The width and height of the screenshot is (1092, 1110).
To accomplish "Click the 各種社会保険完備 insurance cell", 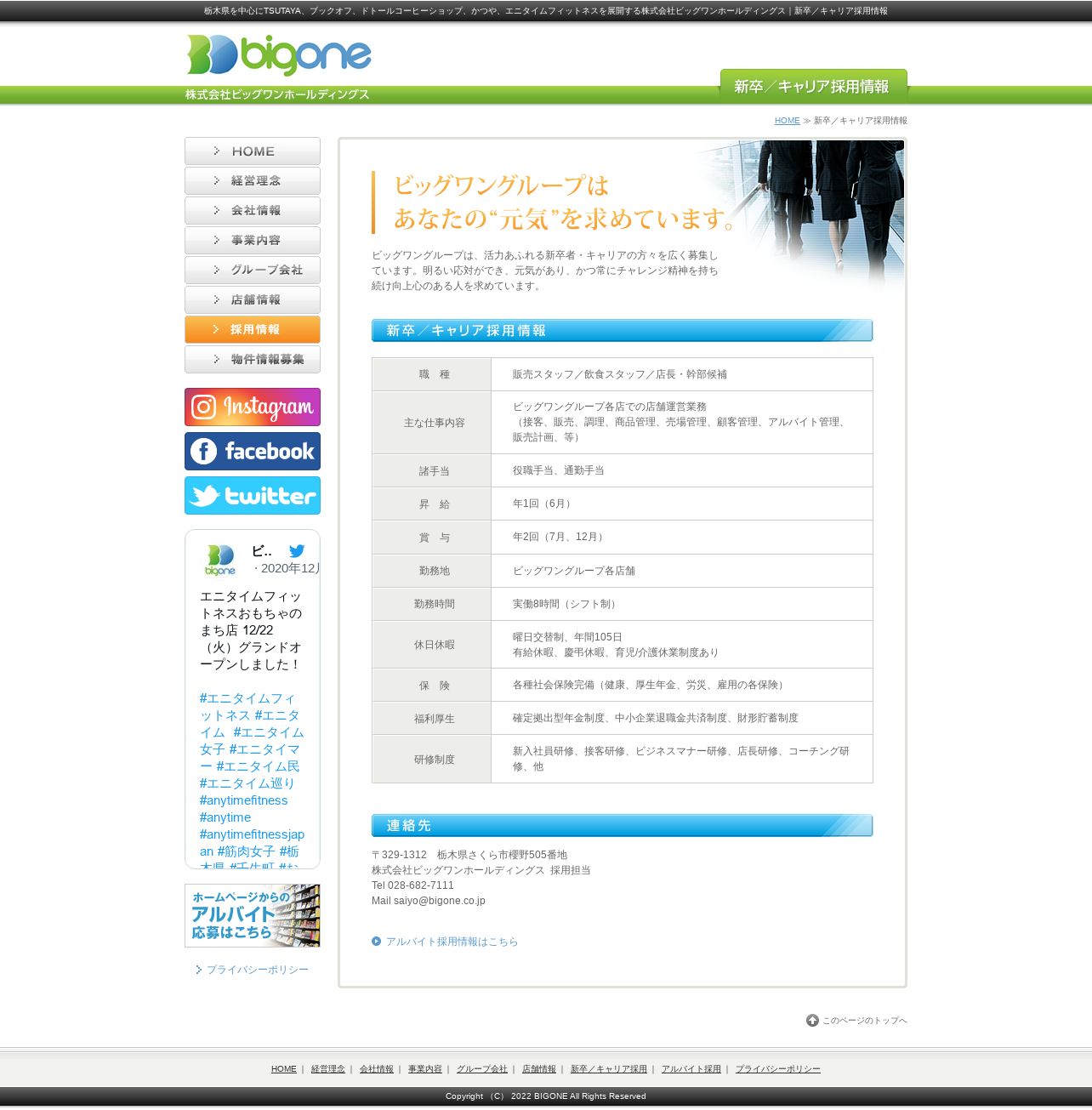I will coord(682,685).
